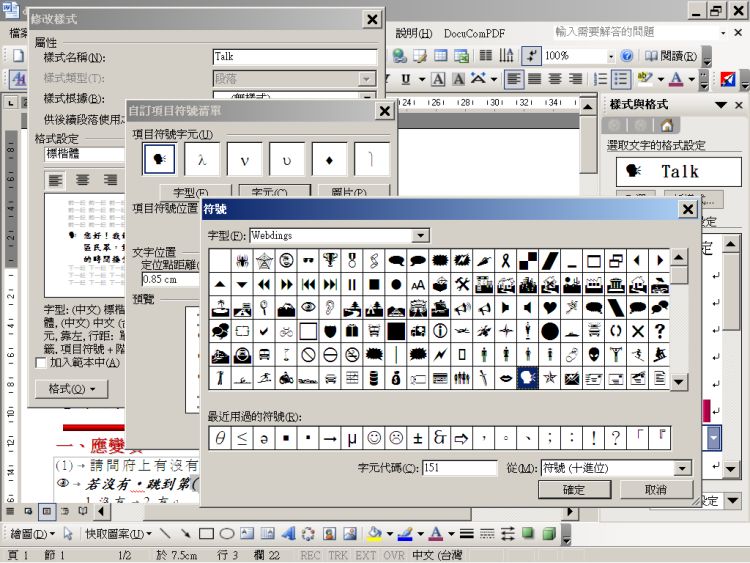Toggle align left in main toolbar
The image size is (750, 563).
514,79
